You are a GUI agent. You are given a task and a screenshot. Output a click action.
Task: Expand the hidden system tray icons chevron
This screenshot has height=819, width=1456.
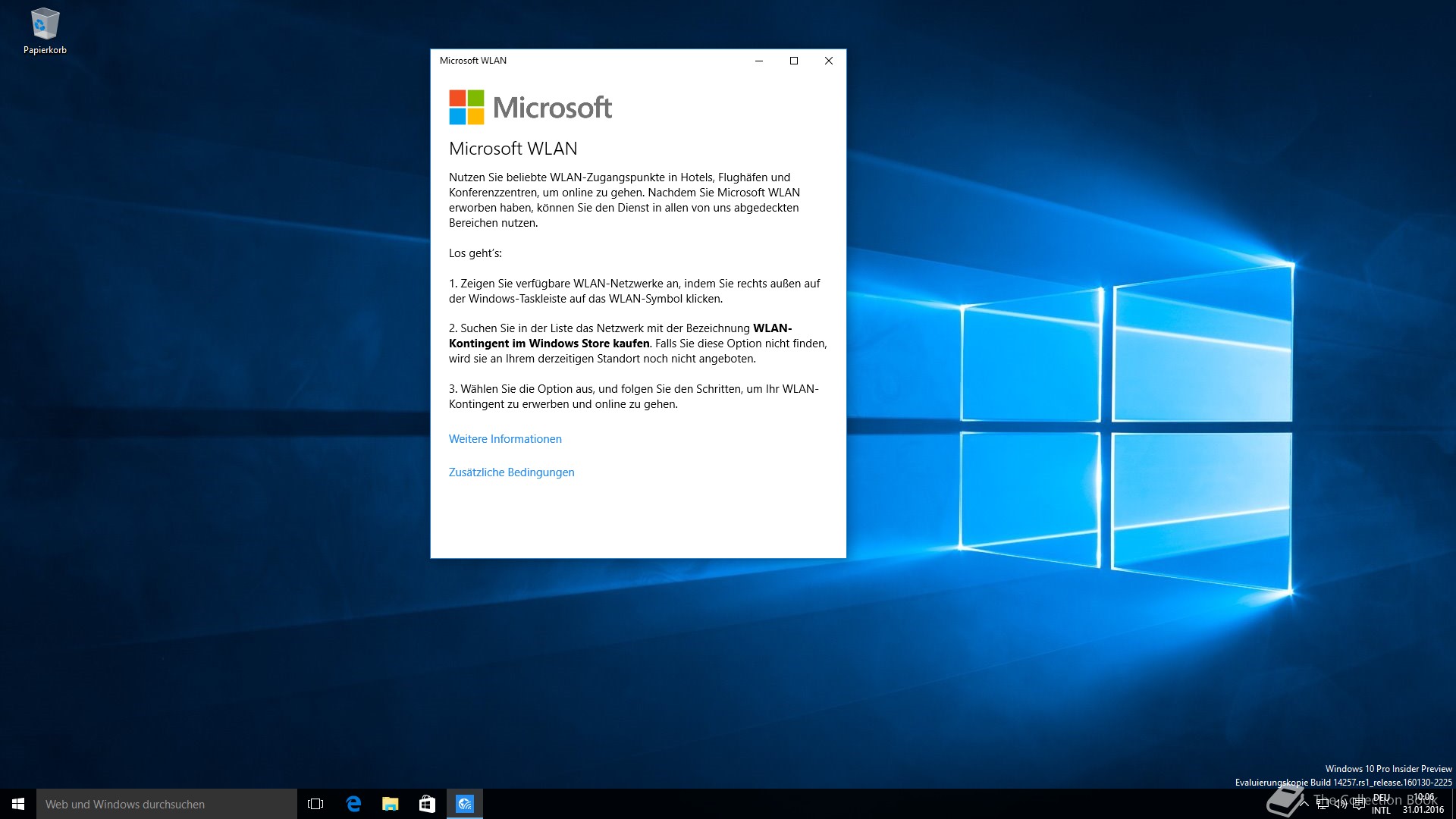1304,804
